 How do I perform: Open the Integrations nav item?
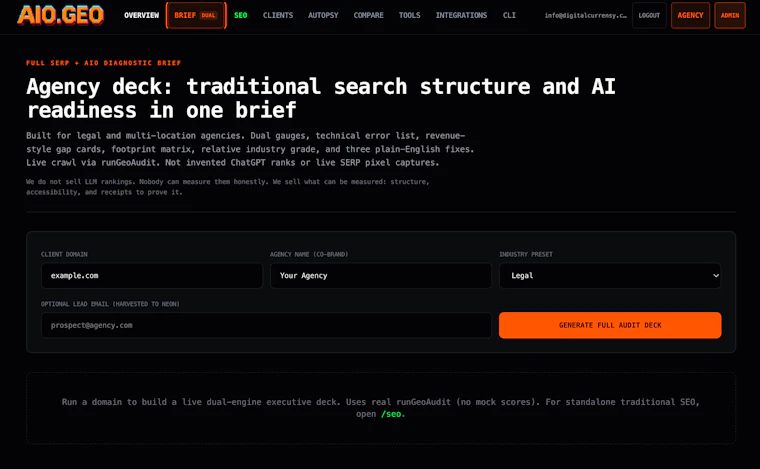click(461, 16)
